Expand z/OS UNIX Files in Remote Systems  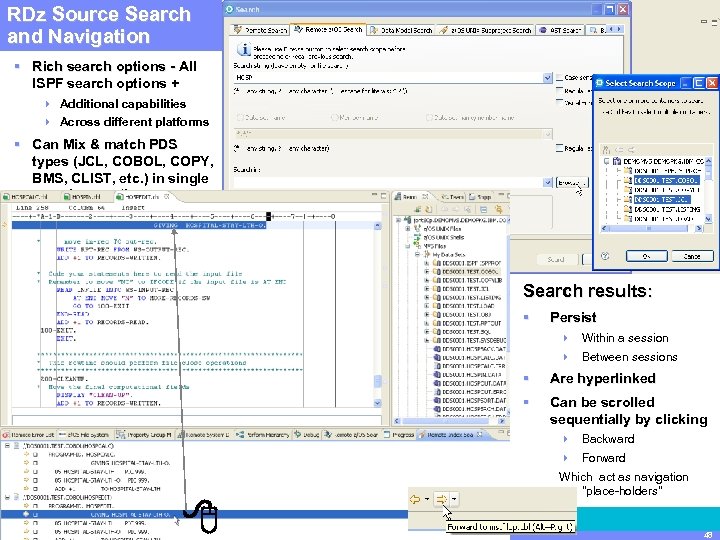tap(407, 228)
